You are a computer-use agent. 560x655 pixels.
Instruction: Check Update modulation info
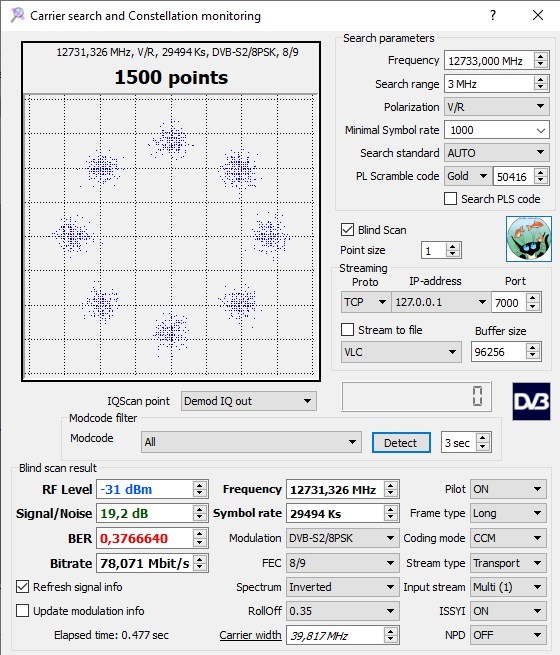23,611
